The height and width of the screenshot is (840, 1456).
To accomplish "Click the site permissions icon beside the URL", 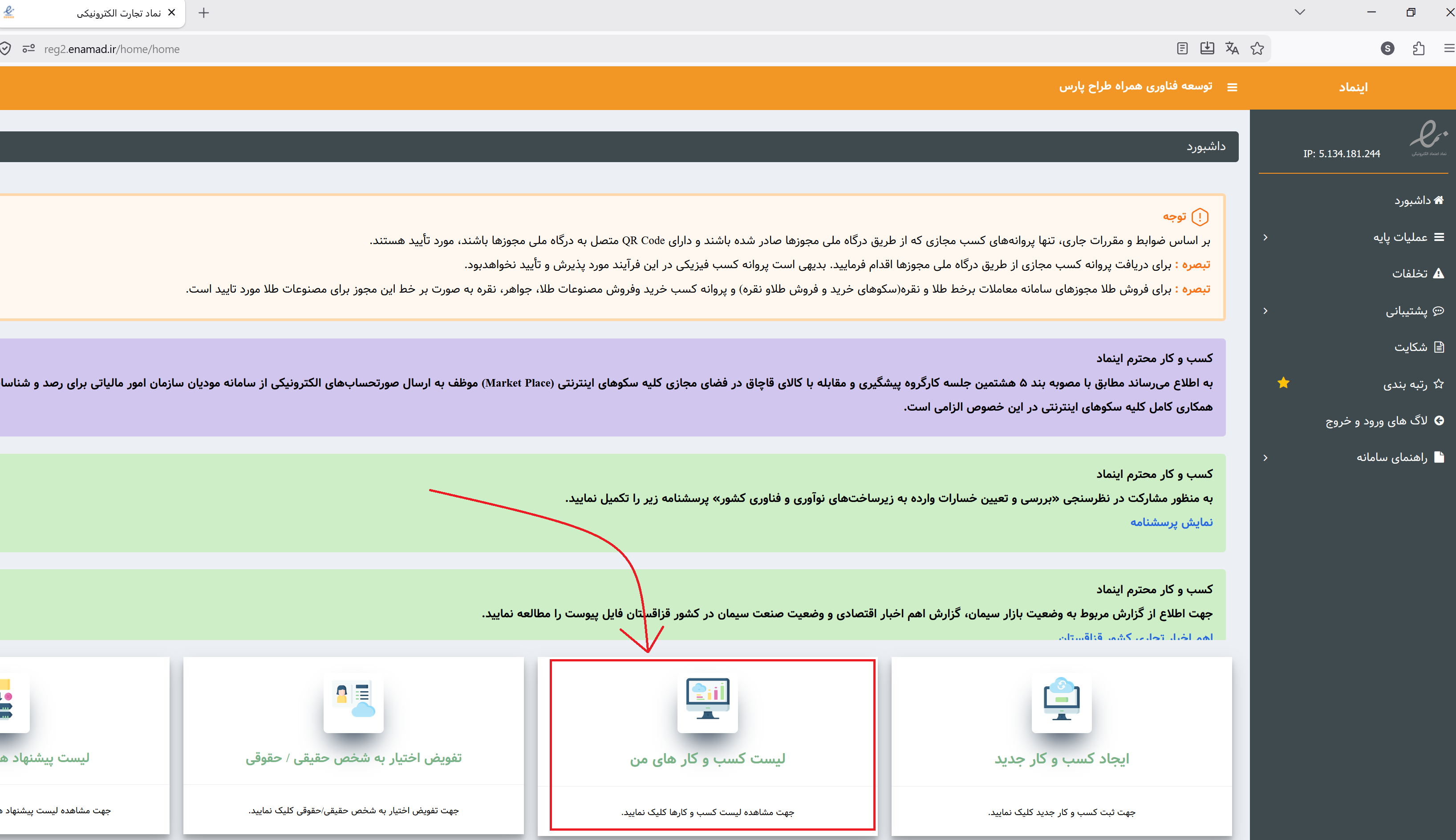I will coord(29,49).
